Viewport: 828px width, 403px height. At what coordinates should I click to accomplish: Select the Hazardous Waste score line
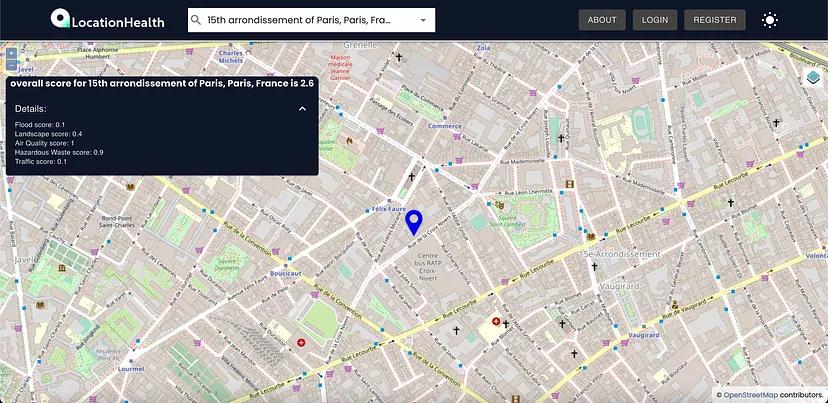pyautogui.click(x=59, y=152)
